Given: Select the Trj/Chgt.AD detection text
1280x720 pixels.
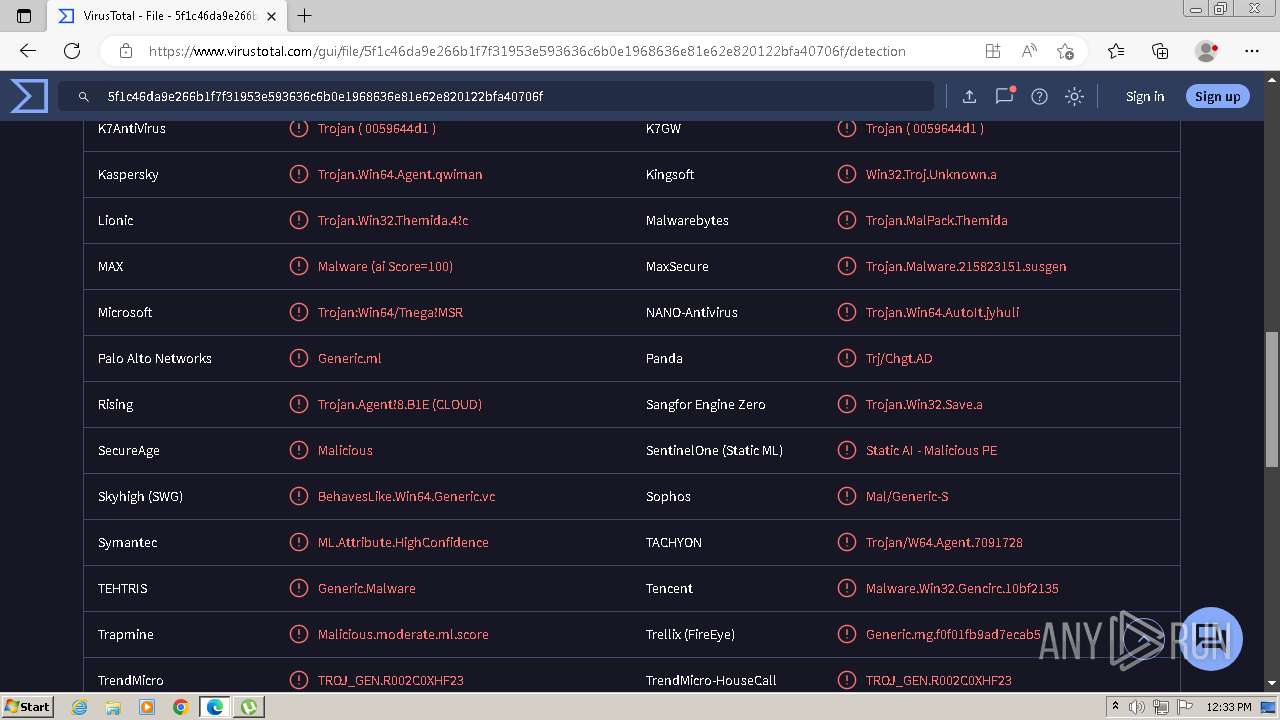Looking at the screenshot, I should pyautogui.click(x=899, y=358).
